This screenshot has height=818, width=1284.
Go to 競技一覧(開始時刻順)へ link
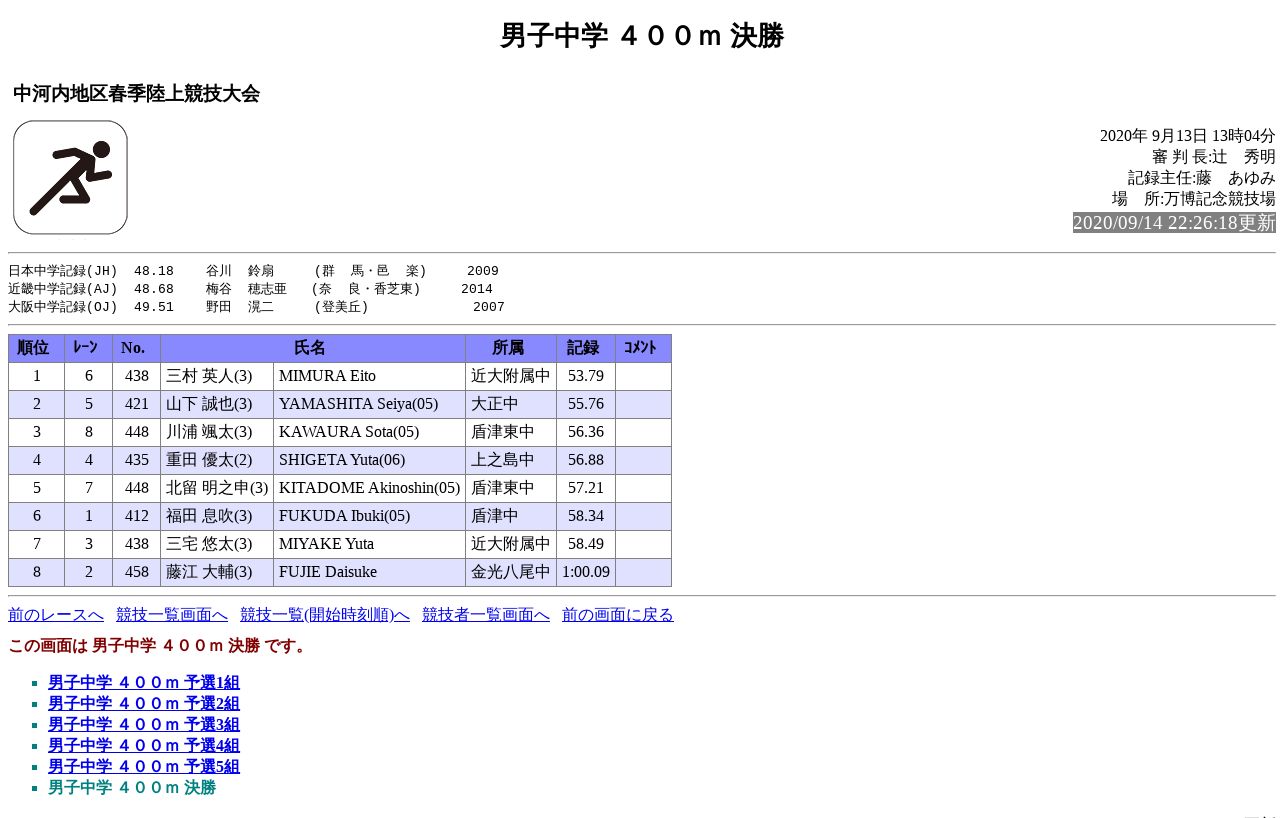point(325,615)
